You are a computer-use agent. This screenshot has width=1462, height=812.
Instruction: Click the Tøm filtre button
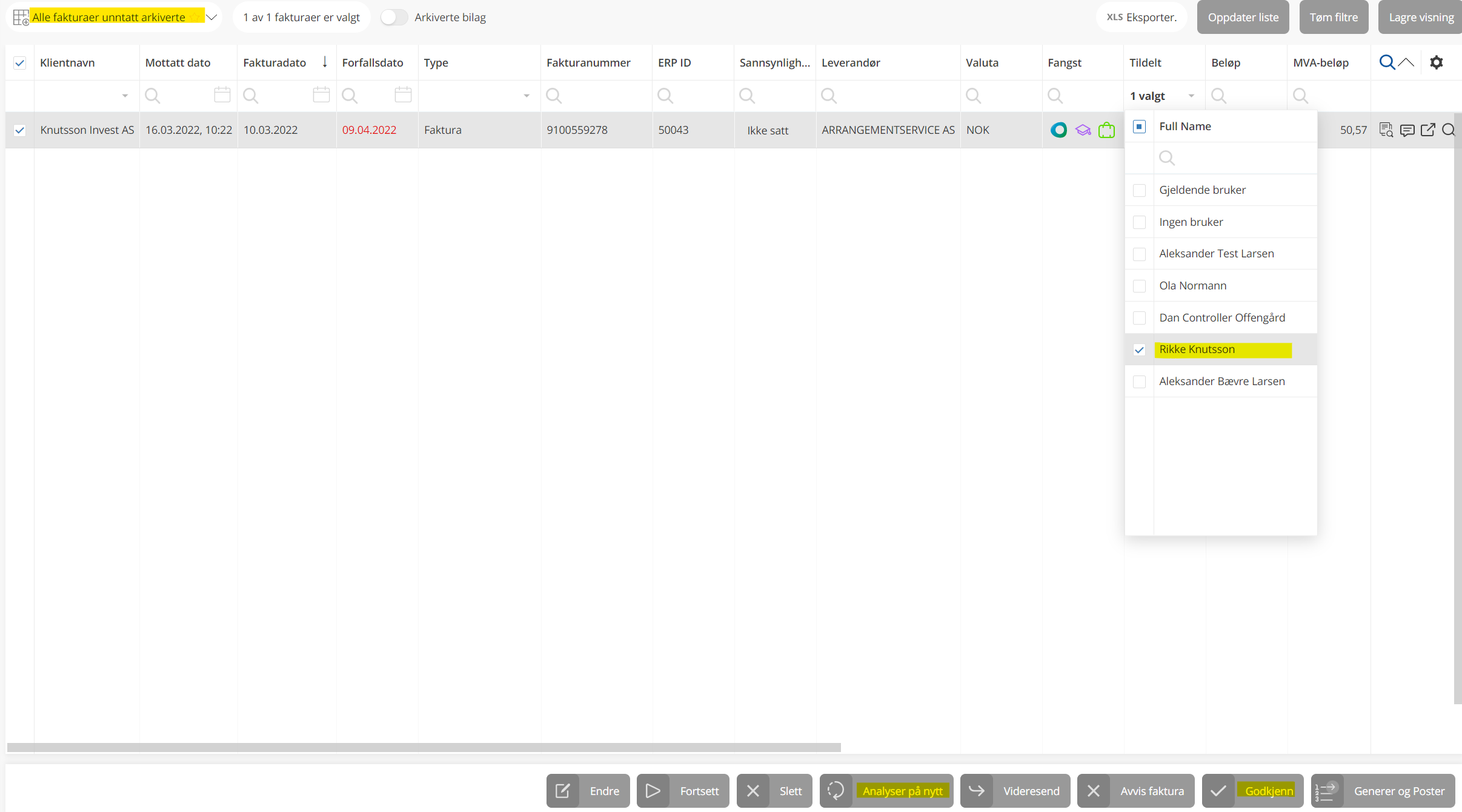(x=1334, y=18)
